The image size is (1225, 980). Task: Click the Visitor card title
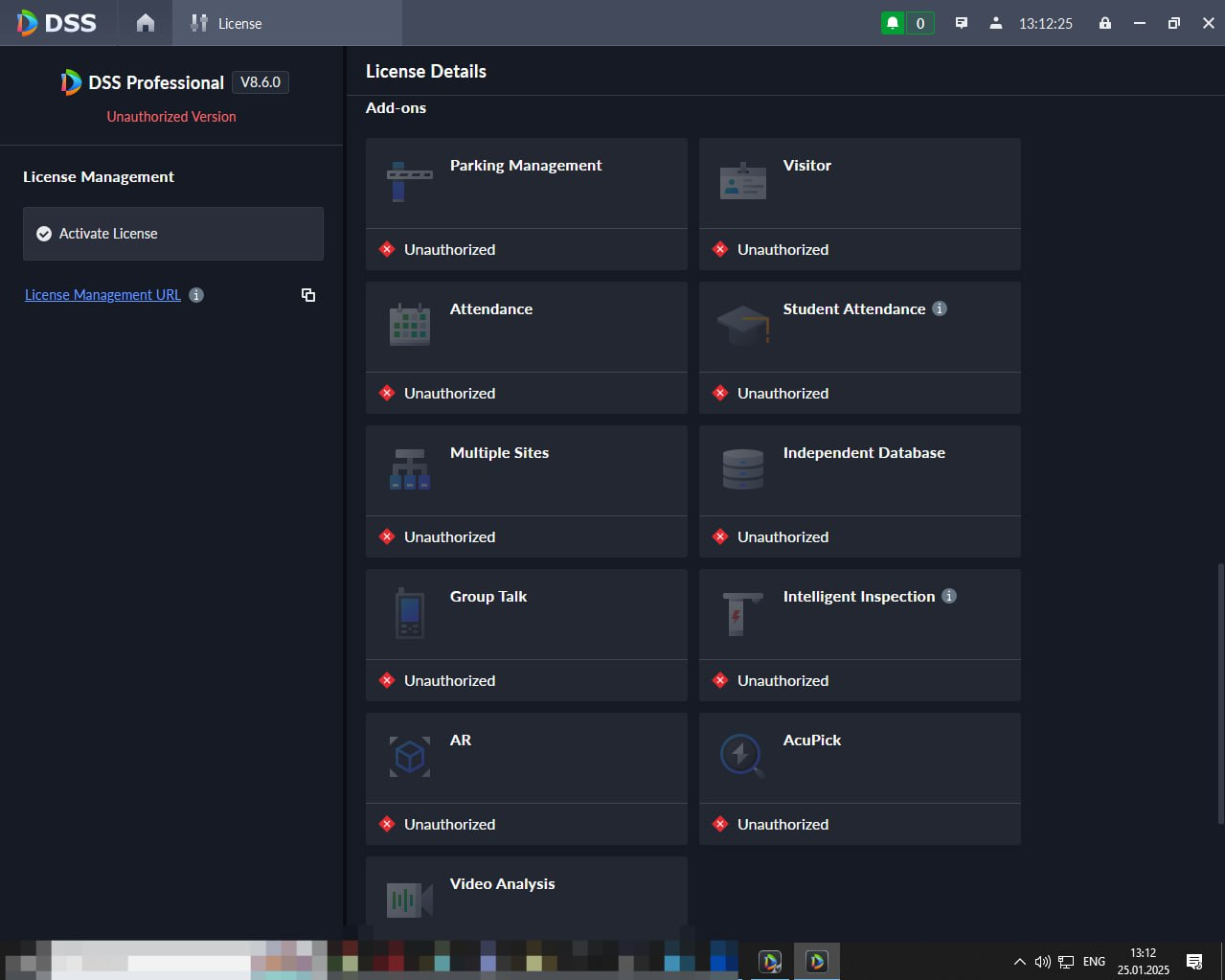tap(807, 166)
